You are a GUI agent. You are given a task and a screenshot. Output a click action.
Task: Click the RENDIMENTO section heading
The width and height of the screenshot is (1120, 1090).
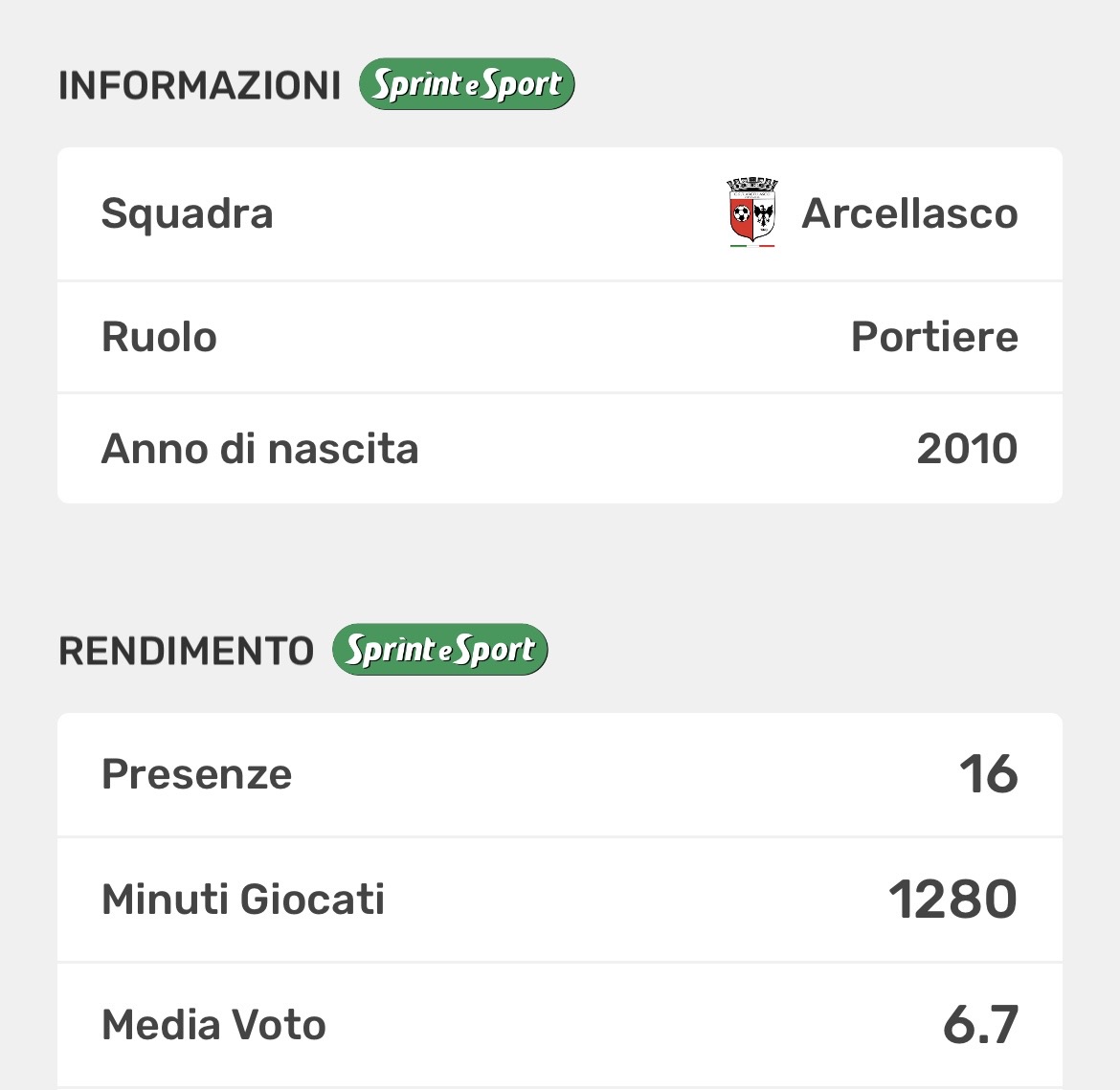click(187, 651)
